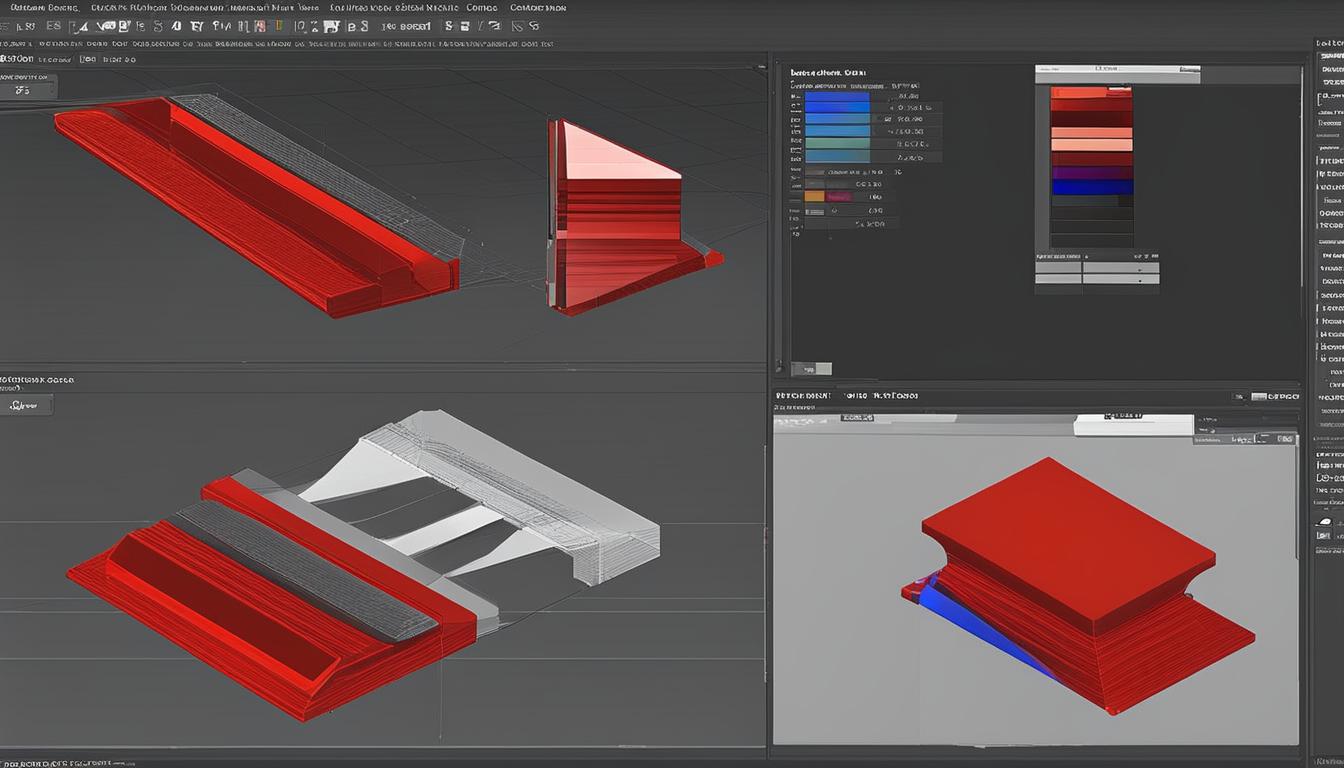This screenshot has width=1344, height=768.
Task: Toggle the highlighted orange toolbar button
Action: 278,25
